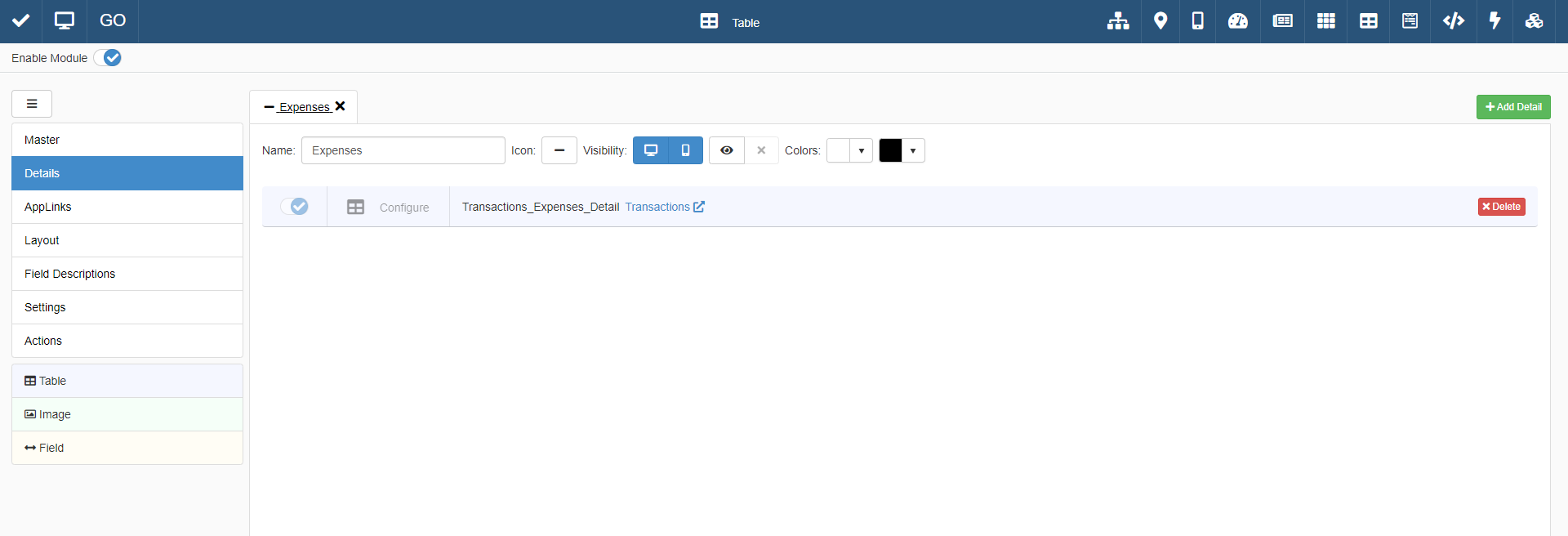
Task: Click the code brackets icon
Action: click(1453, 21)
